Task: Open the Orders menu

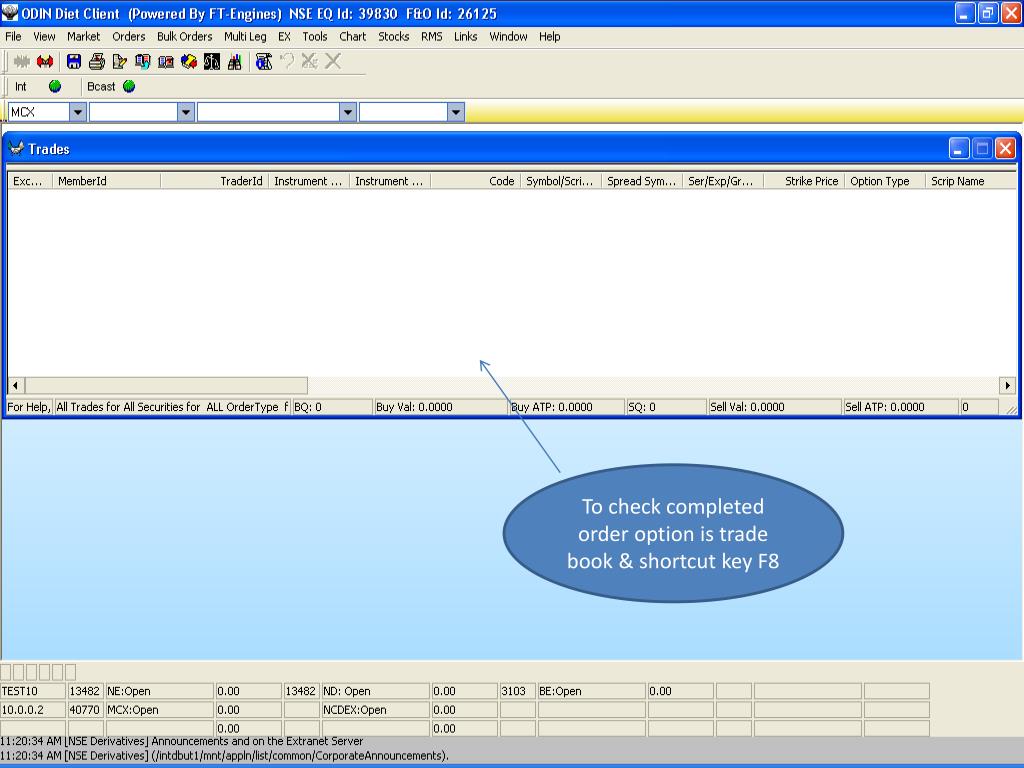Action: [129, 37]
